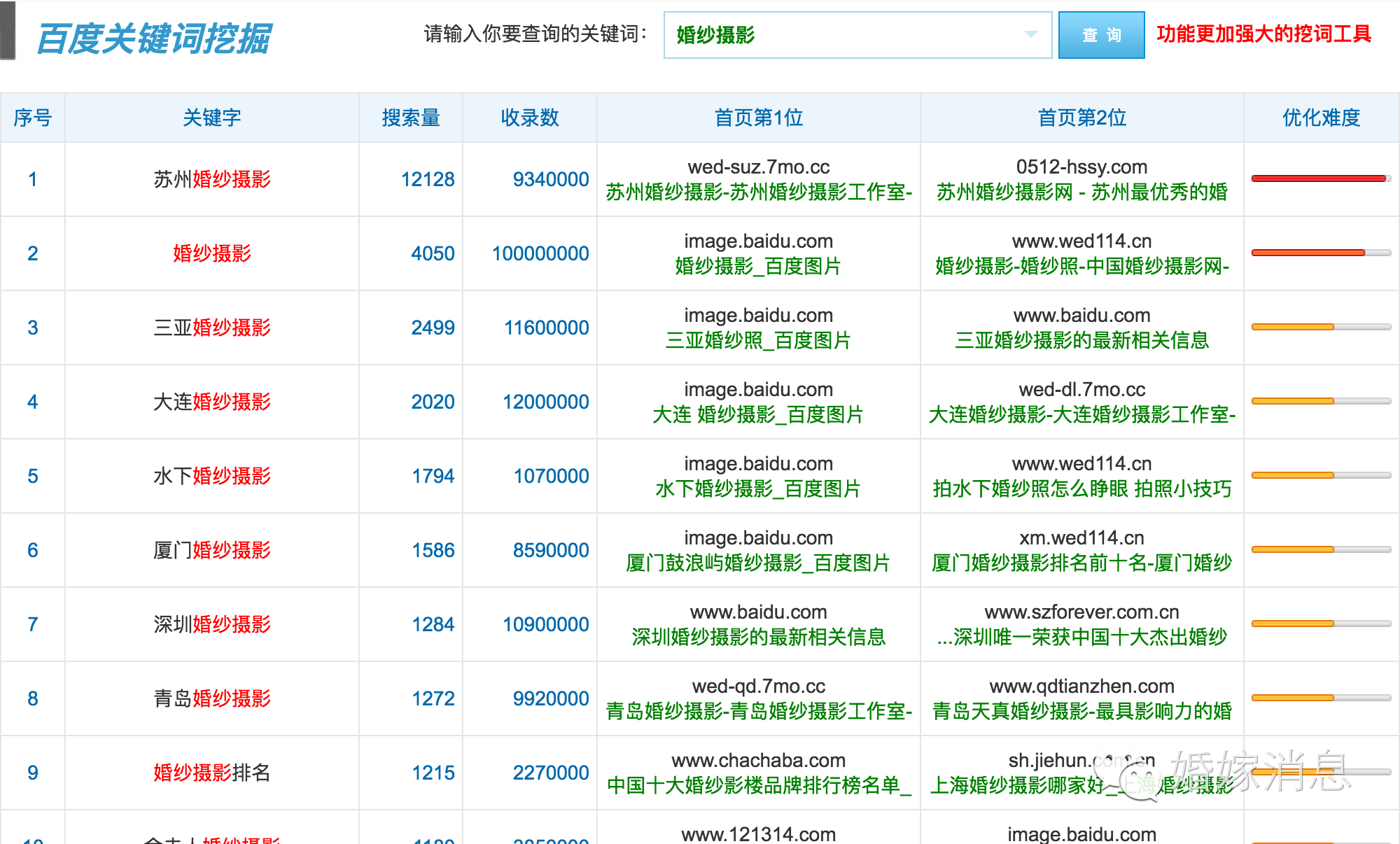Viewport: 1400px width, 844px height.
Task: Click search volume 1284
Action: pyautogui.click(x=433, y=624)
